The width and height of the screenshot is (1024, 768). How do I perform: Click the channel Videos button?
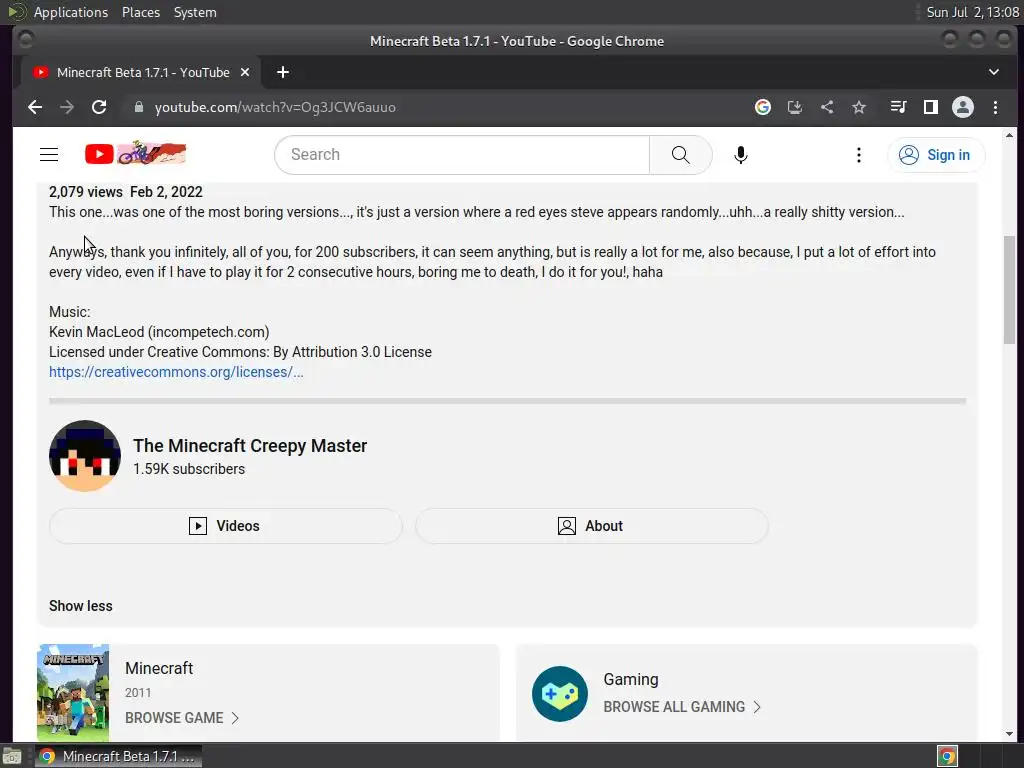[x=226, y=526]
